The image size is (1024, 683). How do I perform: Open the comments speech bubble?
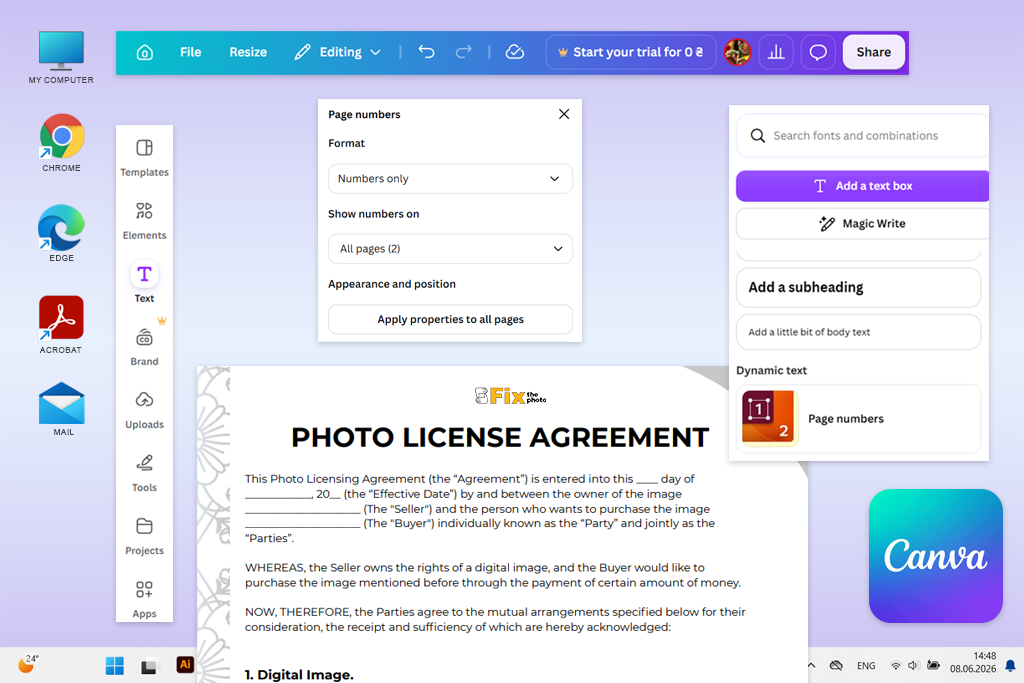click(x=818, y=52)
